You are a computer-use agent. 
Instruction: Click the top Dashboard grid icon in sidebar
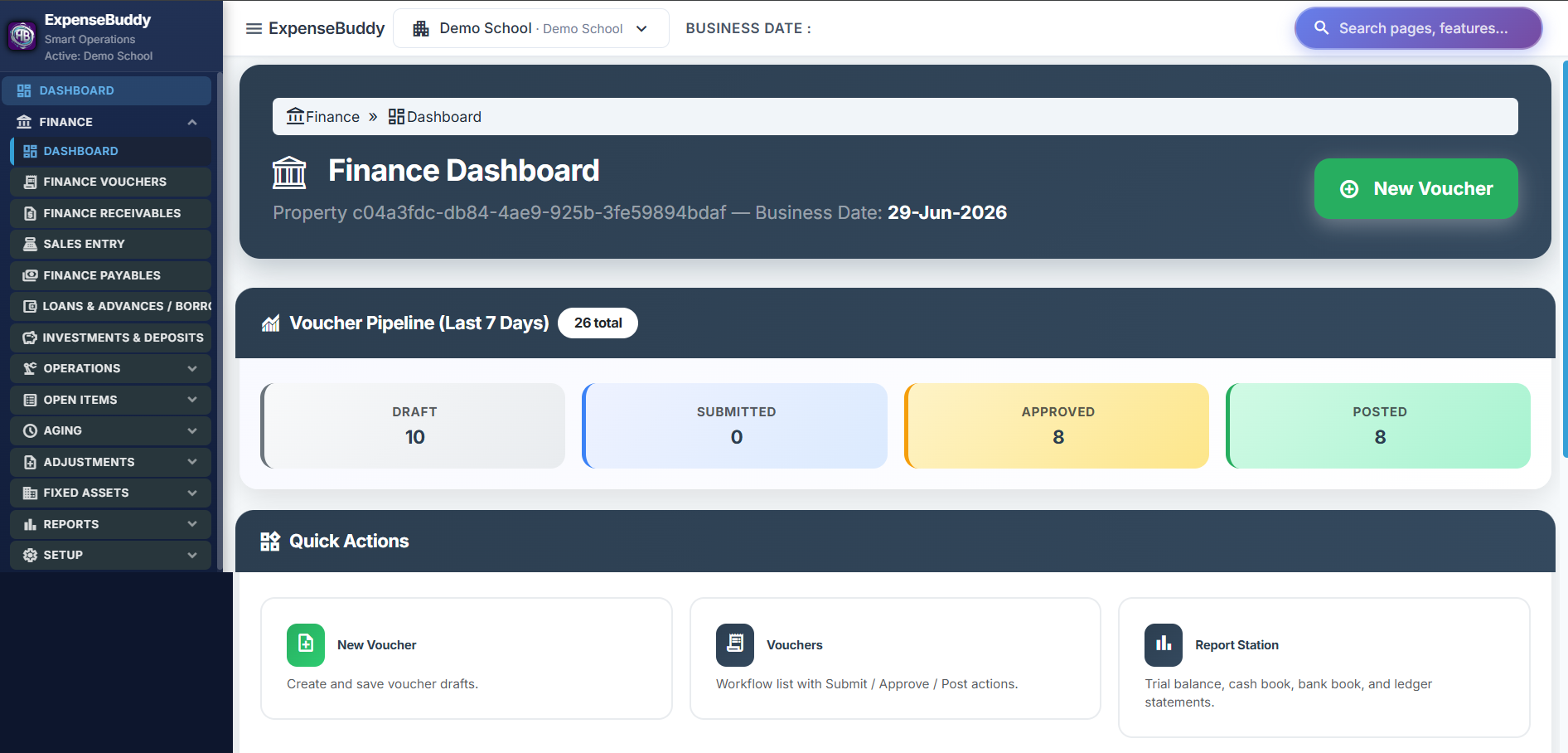(x=24, y=90)
